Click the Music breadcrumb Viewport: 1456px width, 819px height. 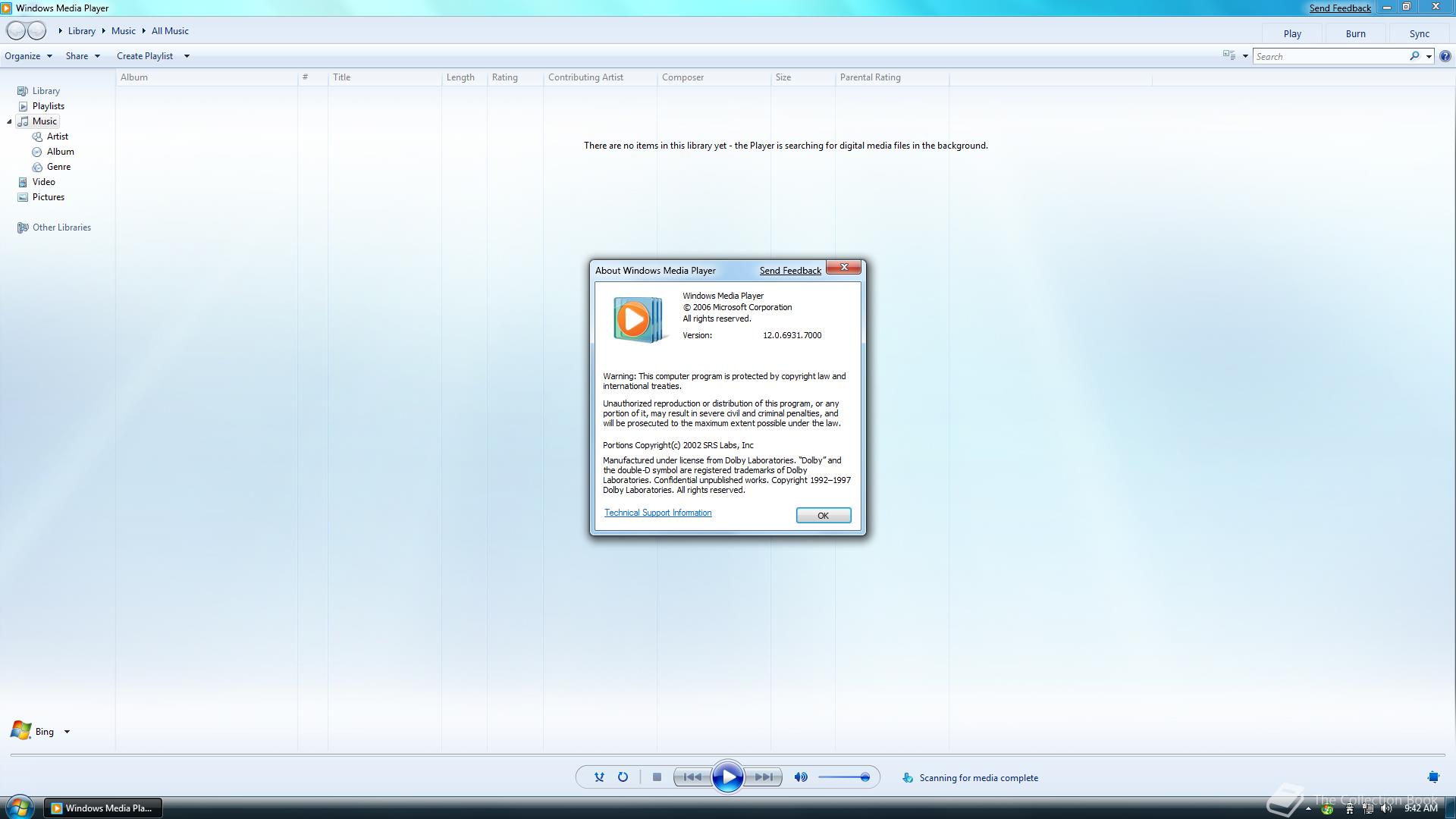coord(124,31)
